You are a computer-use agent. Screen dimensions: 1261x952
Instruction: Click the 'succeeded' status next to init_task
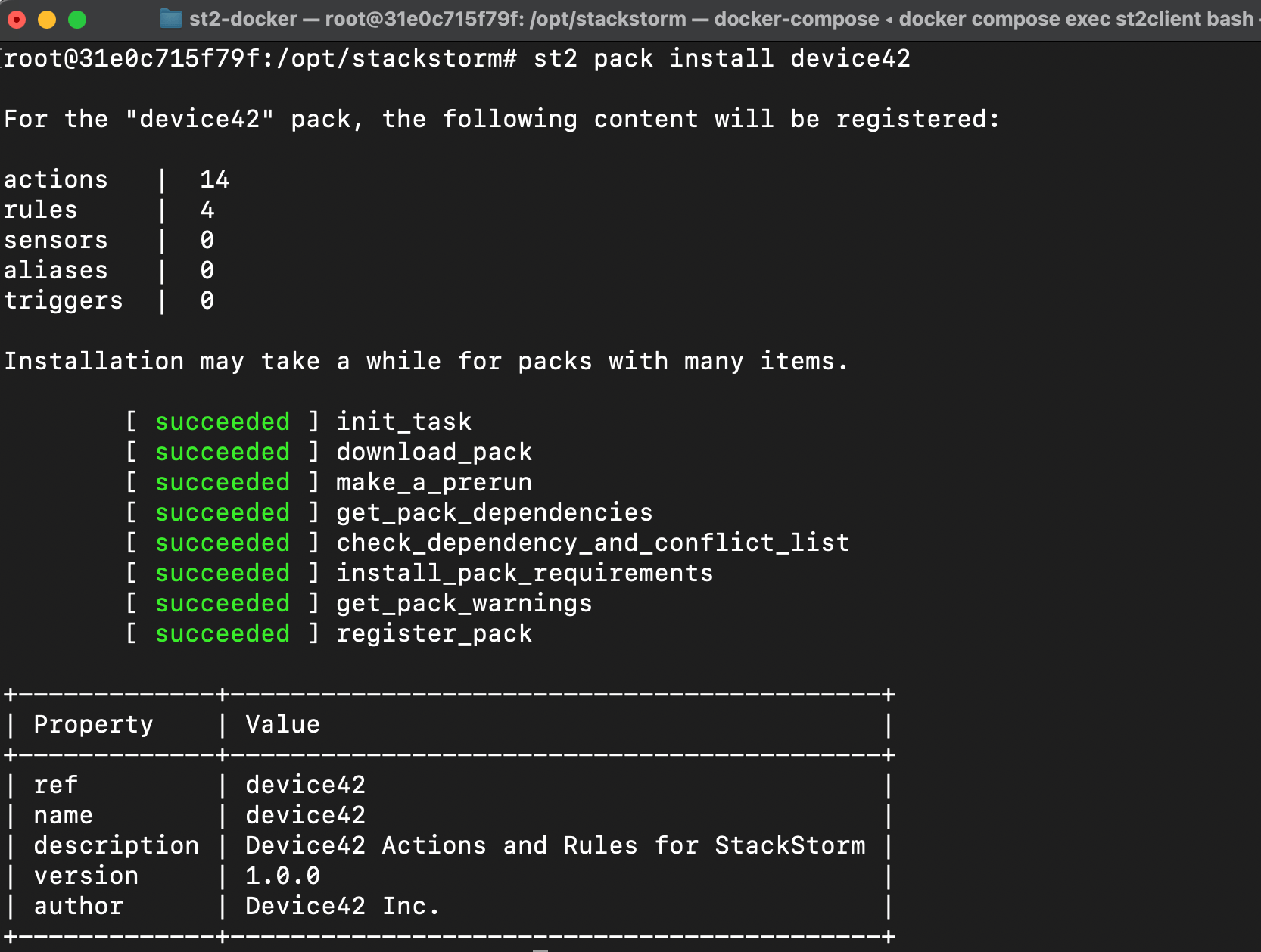point(222,422)
